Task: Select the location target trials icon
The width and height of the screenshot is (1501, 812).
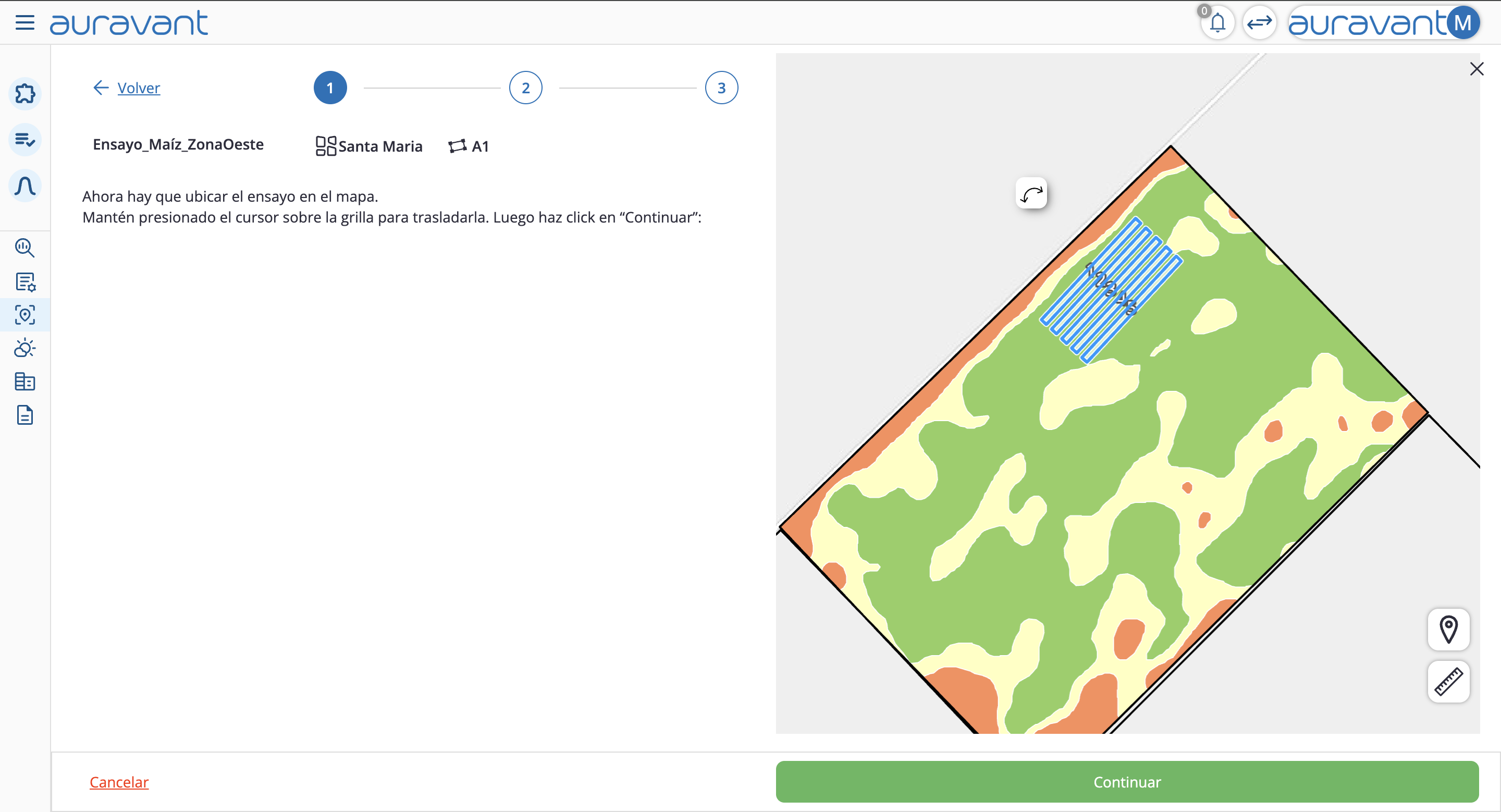Action: click(x=25, y=315)
